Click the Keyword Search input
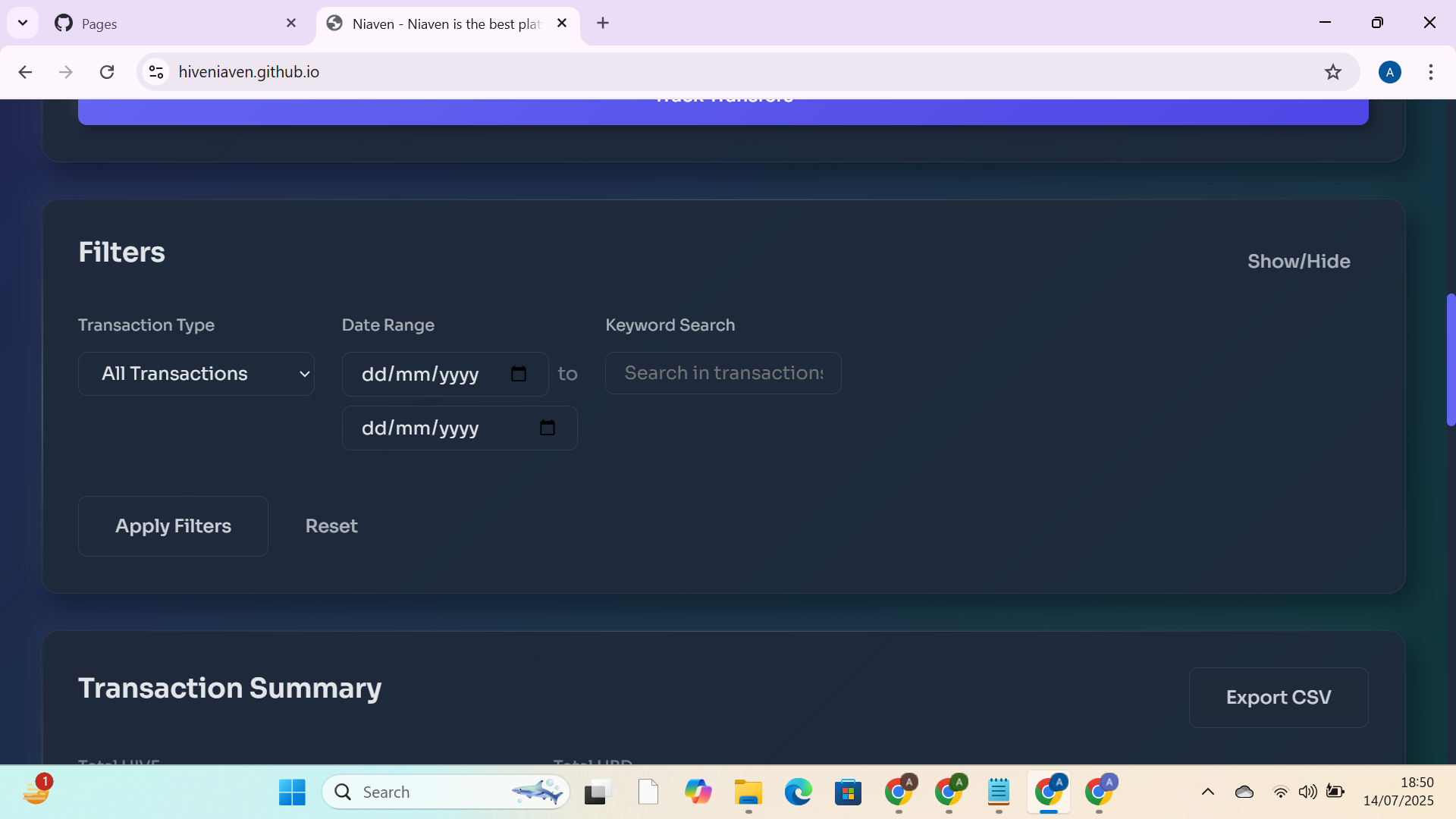Viewport: 1456px width, 819px height. pyautogui.click(x=723, y=373)
